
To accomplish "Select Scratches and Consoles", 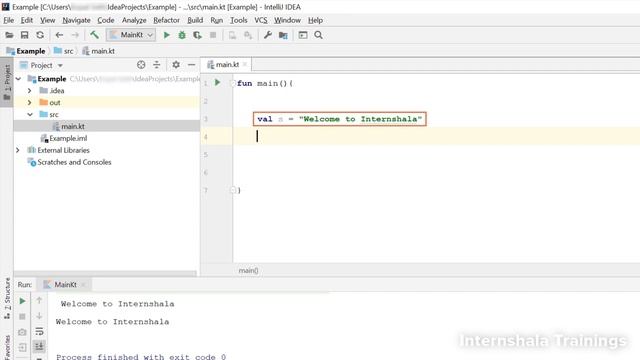I will pyautogui.click(x=69, y=162).
